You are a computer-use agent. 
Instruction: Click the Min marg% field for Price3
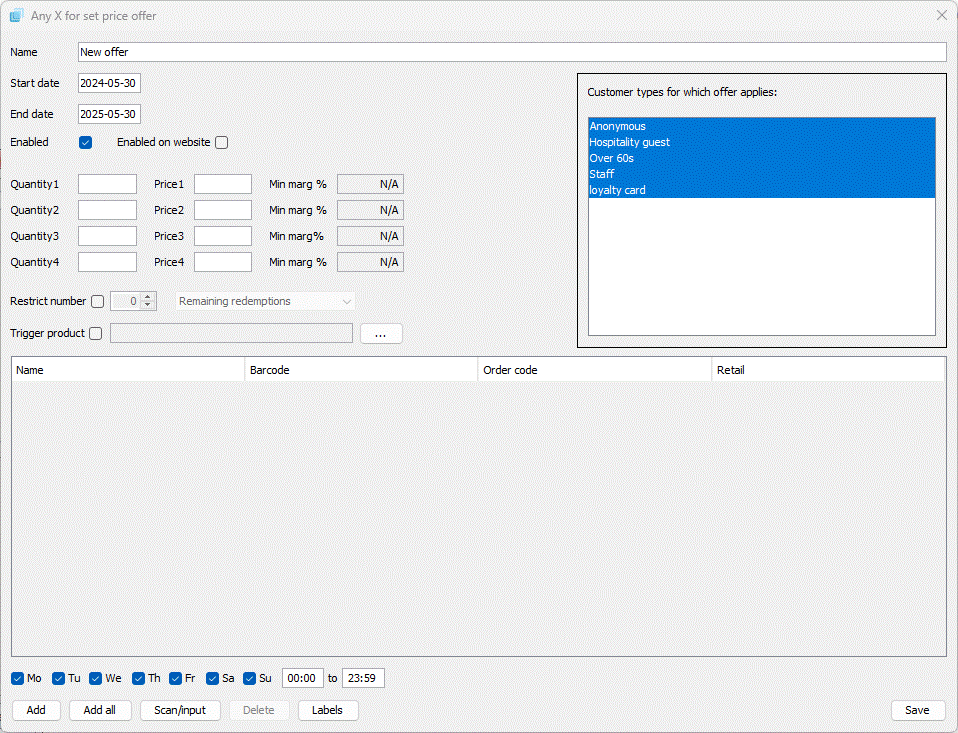point(370,236)
